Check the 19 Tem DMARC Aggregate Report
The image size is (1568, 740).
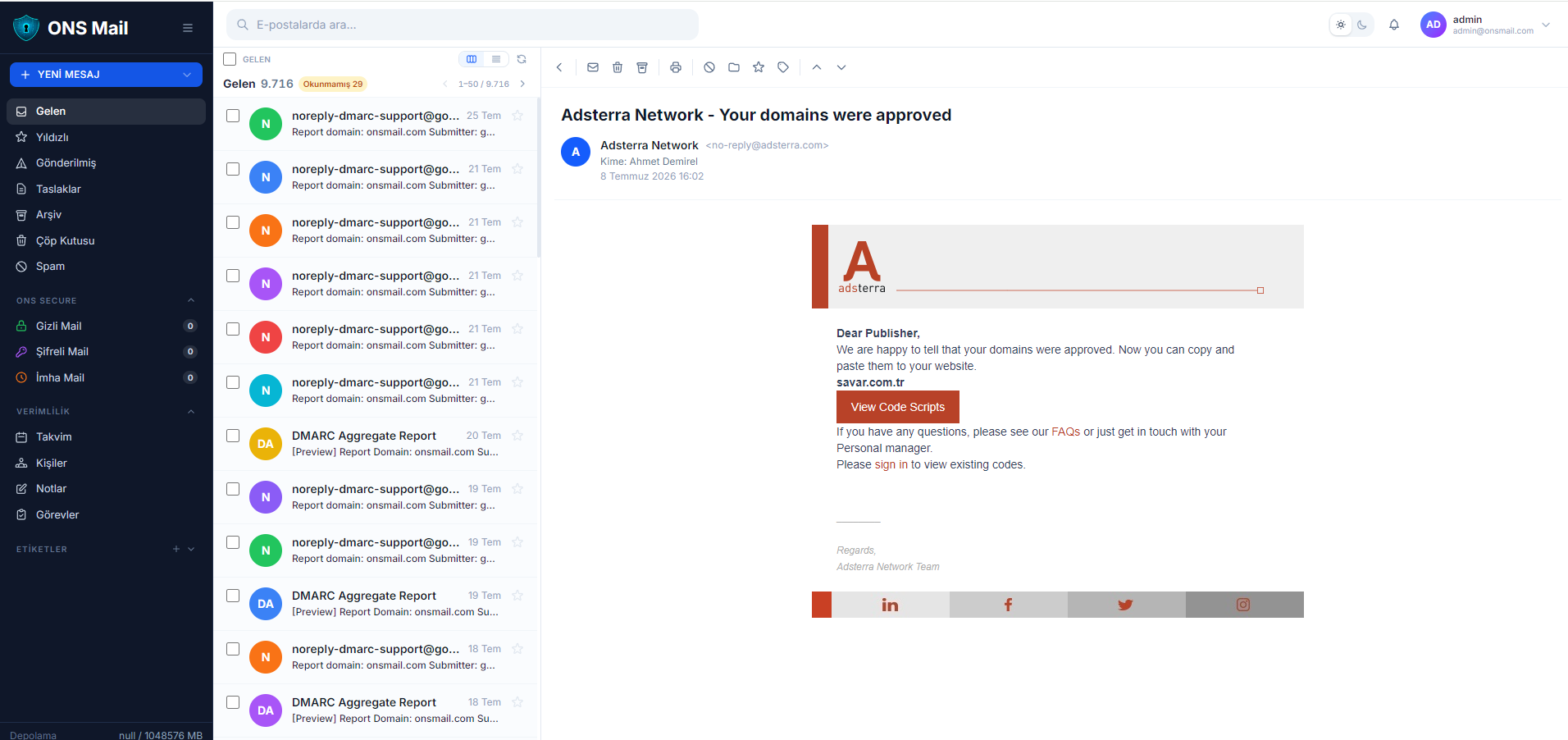233,596
